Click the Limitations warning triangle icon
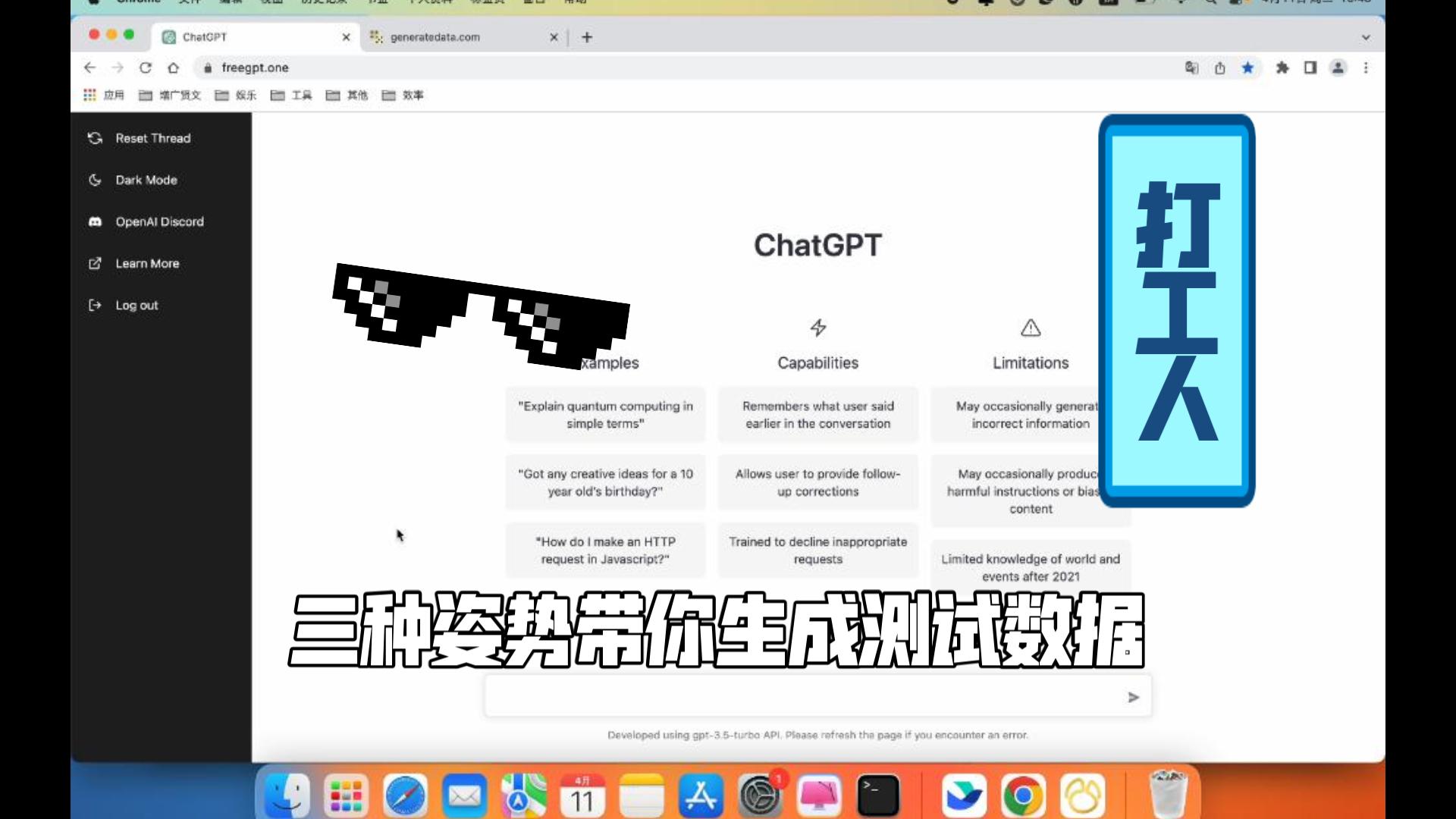The width and height of the screenshot is (1456, 819). click(x=1030, y=327)
